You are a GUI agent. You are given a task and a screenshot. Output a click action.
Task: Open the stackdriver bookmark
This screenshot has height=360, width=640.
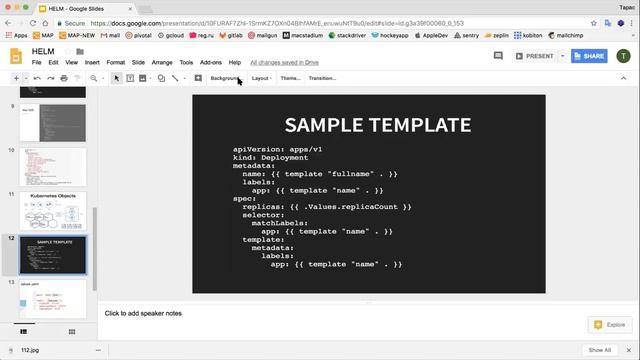tap(347, 36)
